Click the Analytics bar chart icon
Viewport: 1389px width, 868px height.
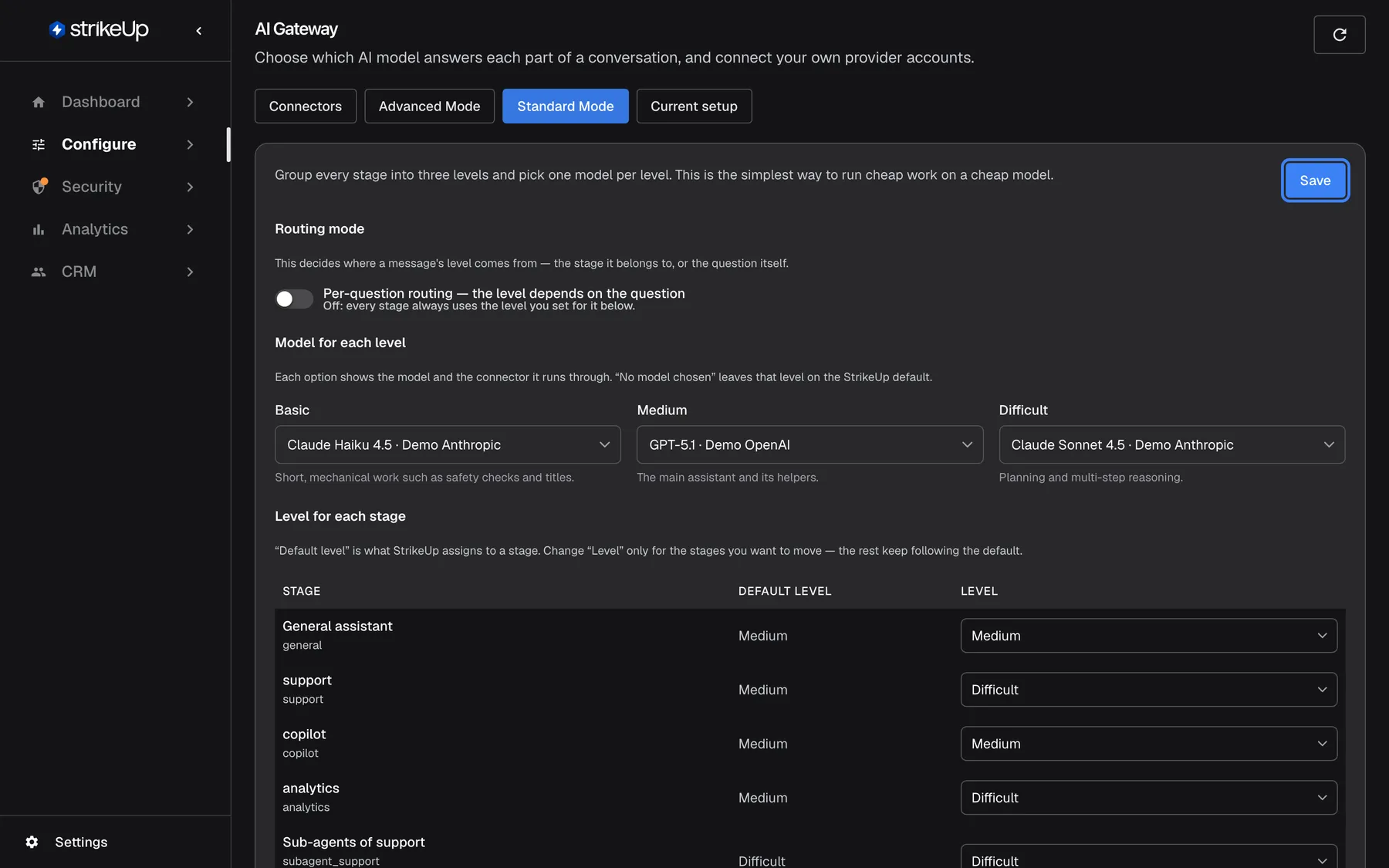pyautogui.click(x=39, y=229)
